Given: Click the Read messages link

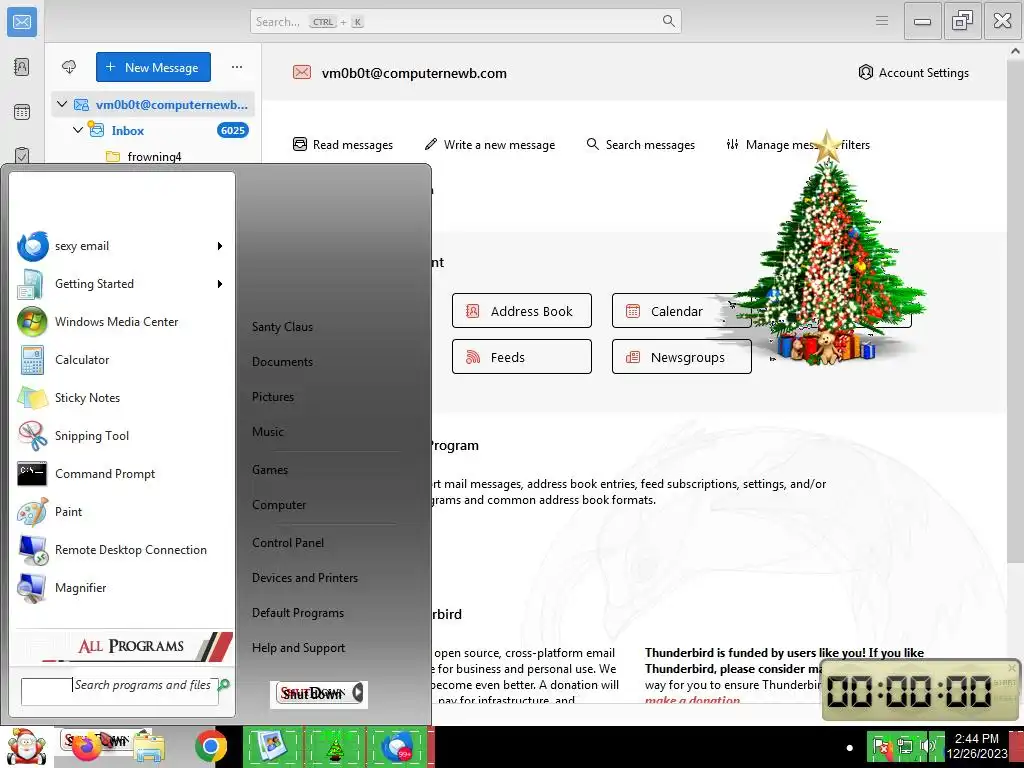Looking at the screenshot, I should pyautogui.click(x=343, y=144).
